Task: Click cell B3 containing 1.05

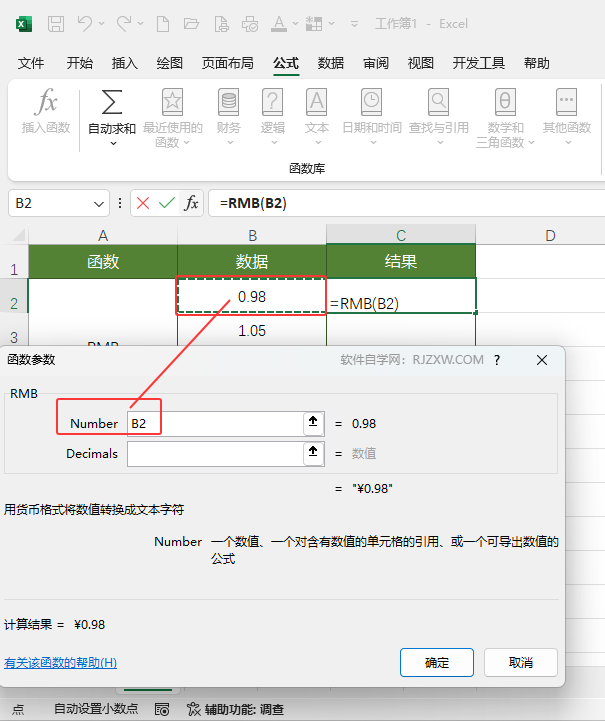Action: pyautogui.click(x=251, y=330)
